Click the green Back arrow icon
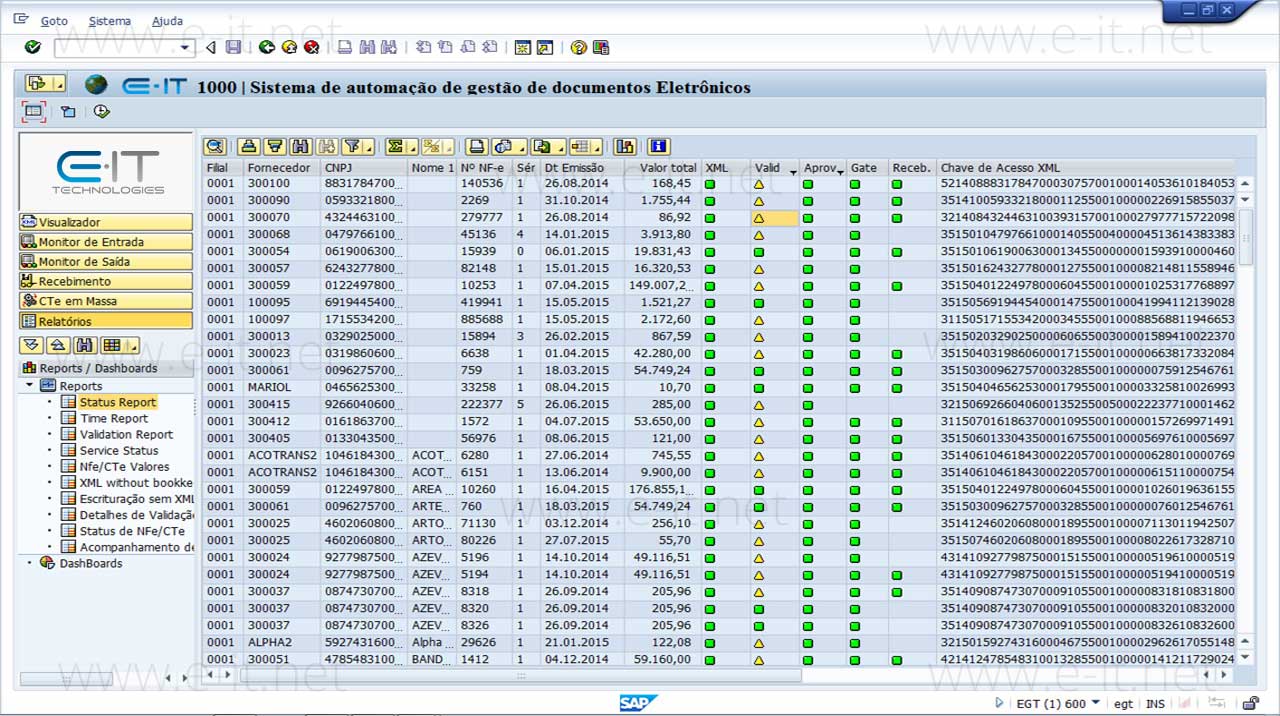1280x716 pixels. point(266,47)
